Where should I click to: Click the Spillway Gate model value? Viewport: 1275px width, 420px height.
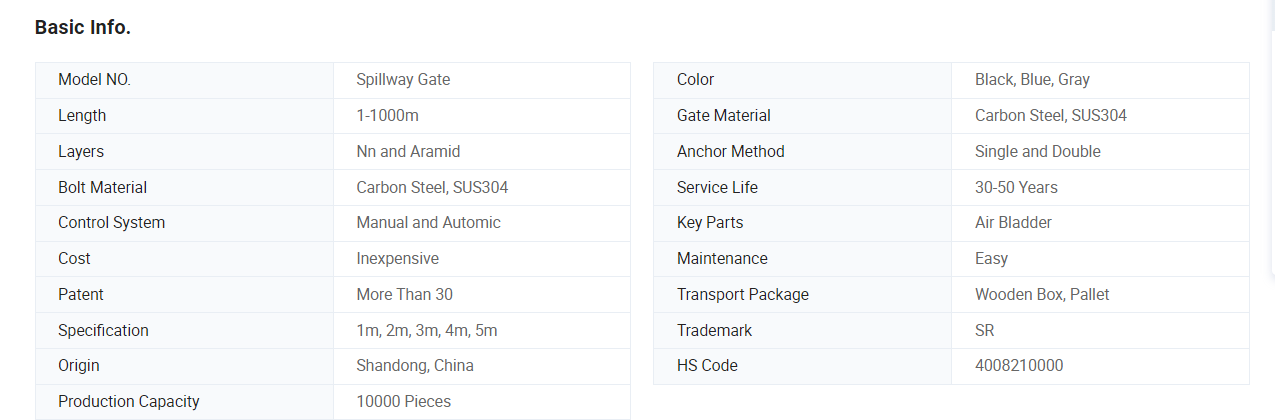click(403, 80)
